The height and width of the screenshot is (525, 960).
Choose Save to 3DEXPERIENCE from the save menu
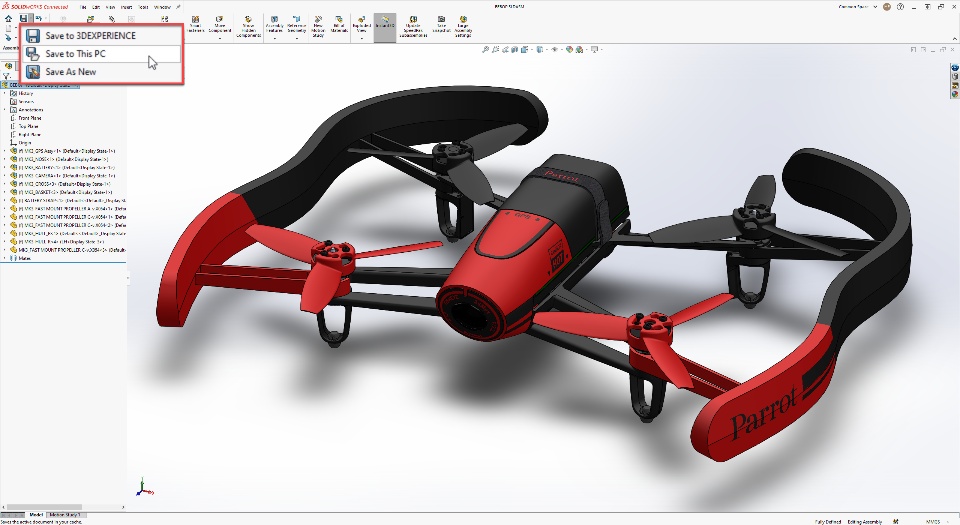(102, 35)
